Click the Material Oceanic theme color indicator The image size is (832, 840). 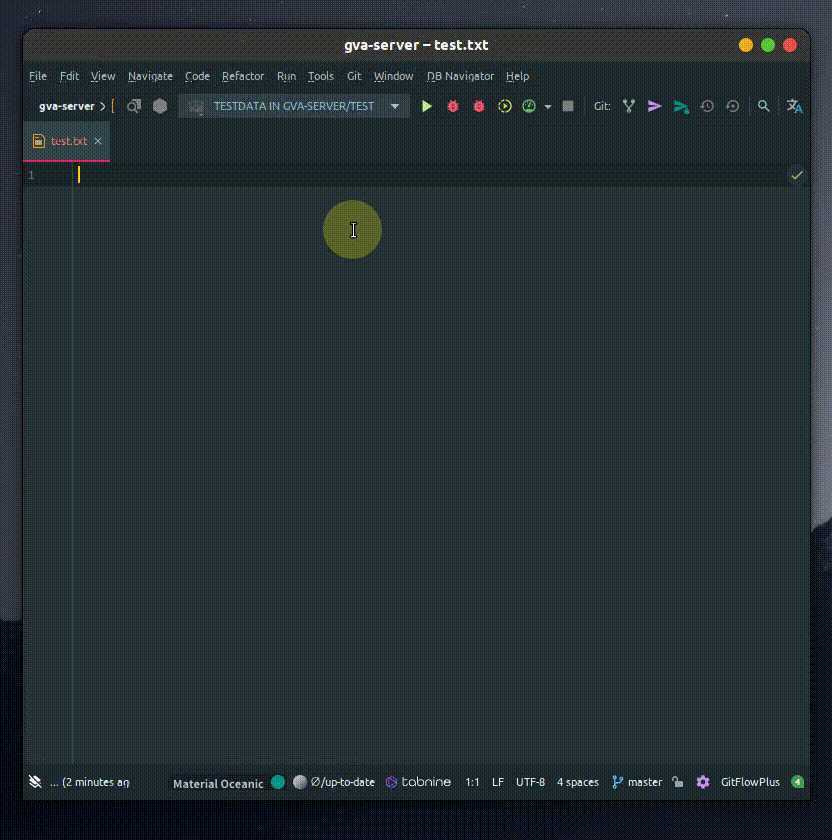[x=278, y=782]
